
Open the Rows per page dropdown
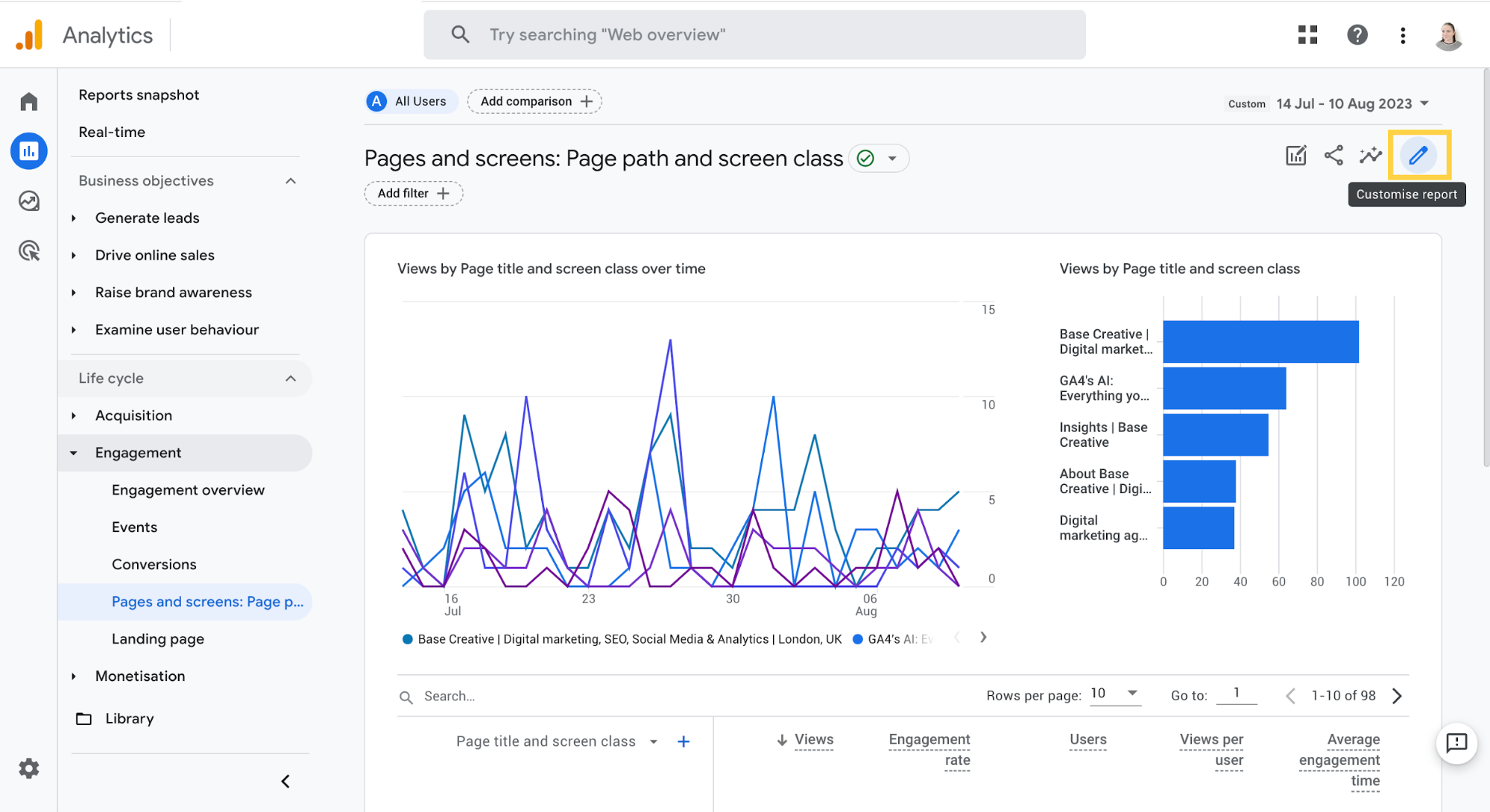tap(1115, 694)
